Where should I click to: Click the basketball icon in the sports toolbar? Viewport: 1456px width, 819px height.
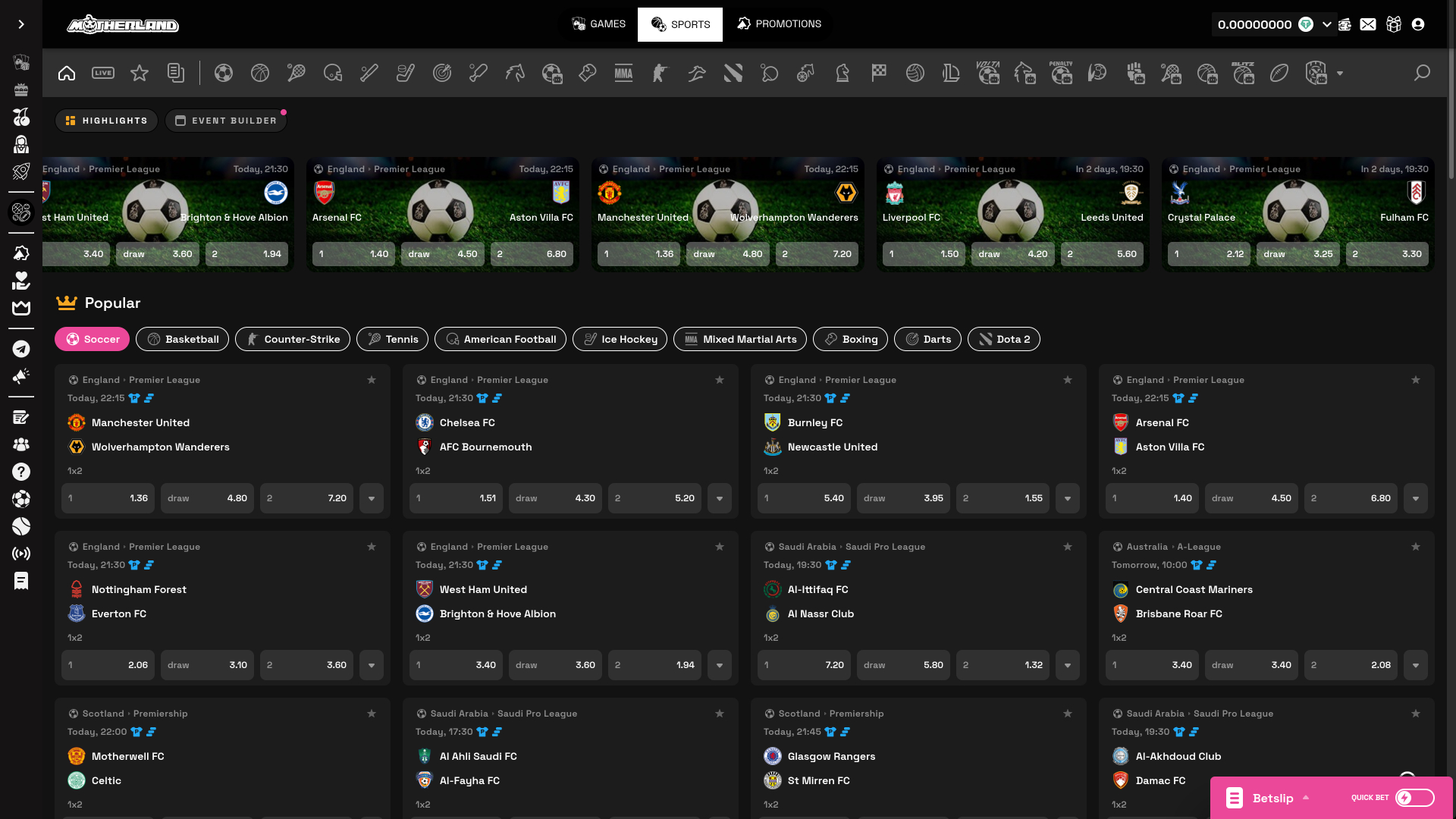pyautogui.click(x=260, y=73)
